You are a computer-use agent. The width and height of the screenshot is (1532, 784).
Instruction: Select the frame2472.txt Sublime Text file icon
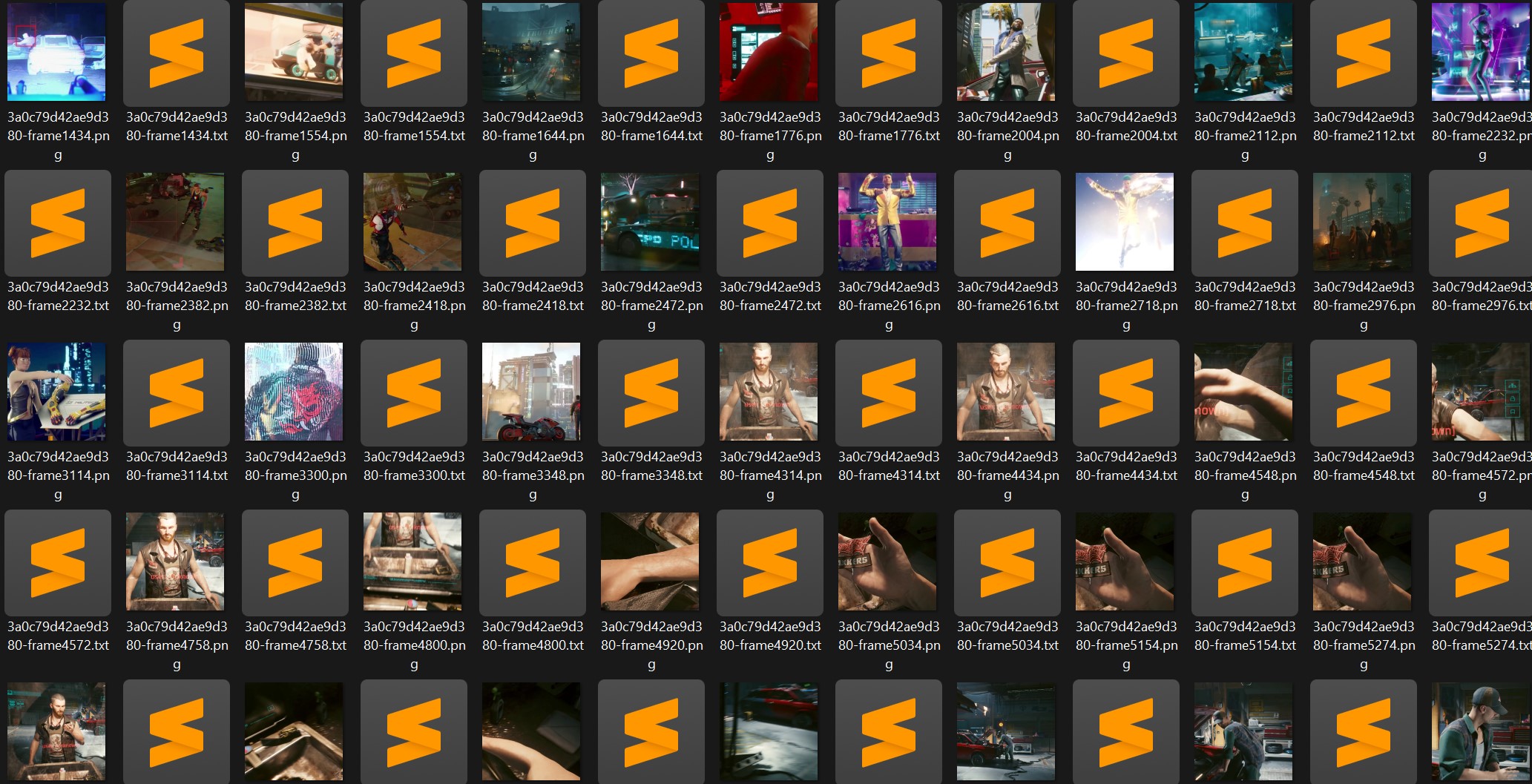[x=770, y=223]
